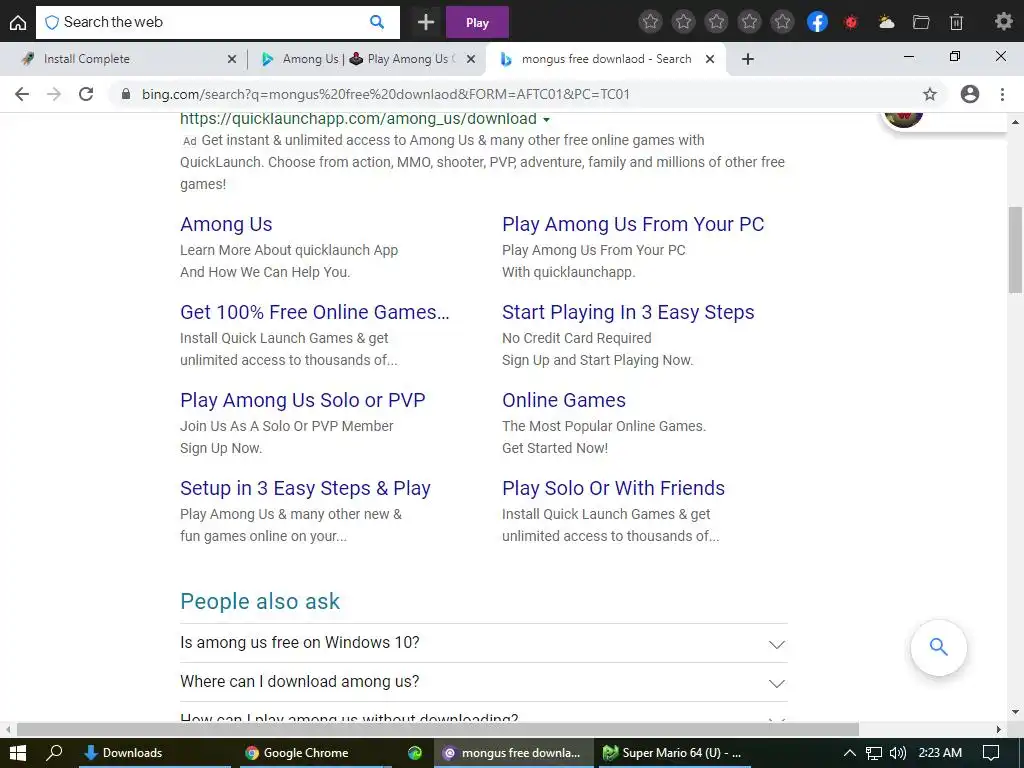Open the Windows Start menu

click(x=18, y=753)
